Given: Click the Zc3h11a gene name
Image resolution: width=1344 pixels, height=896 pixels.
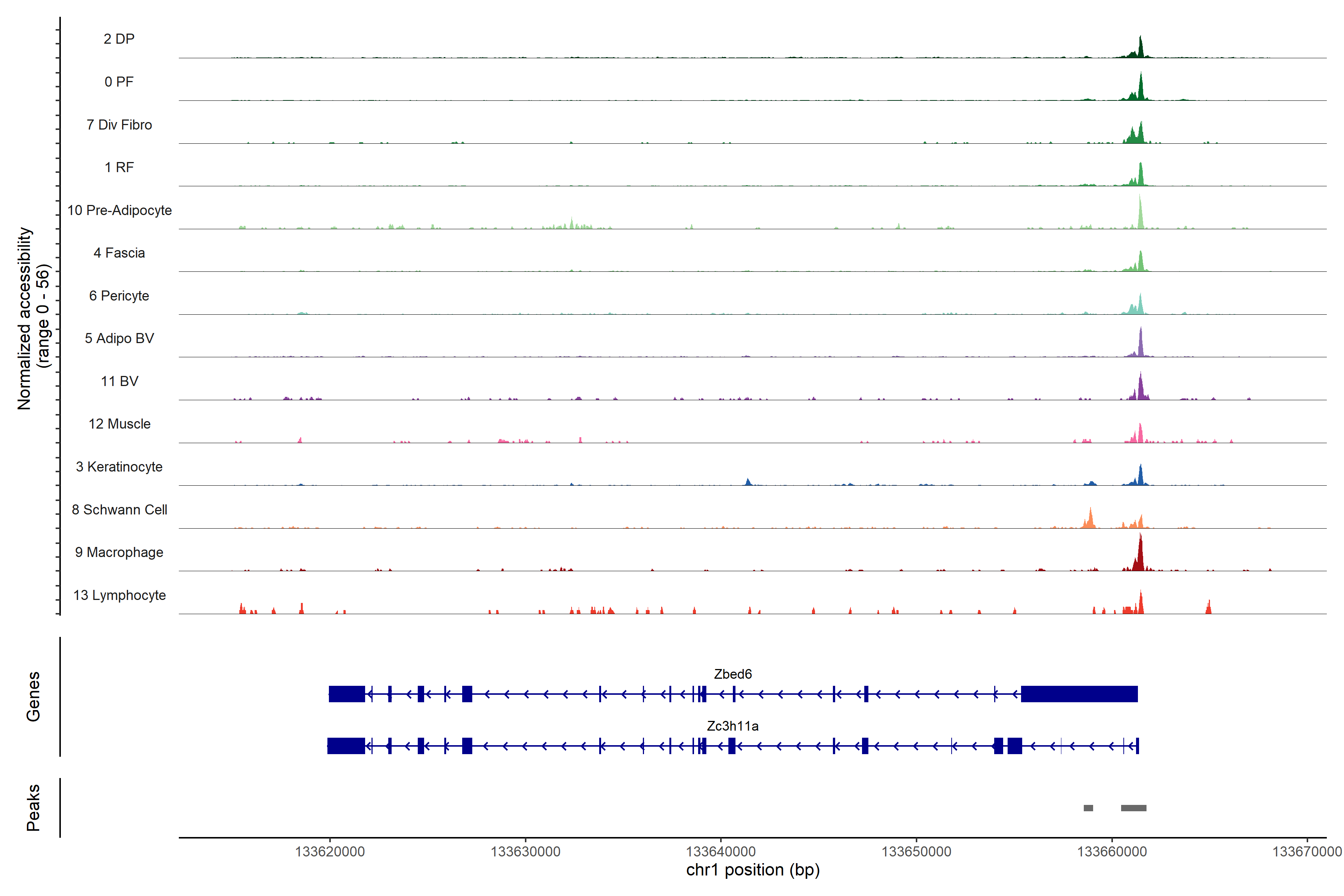Looking at the screenshot, I should pos(732,726).
